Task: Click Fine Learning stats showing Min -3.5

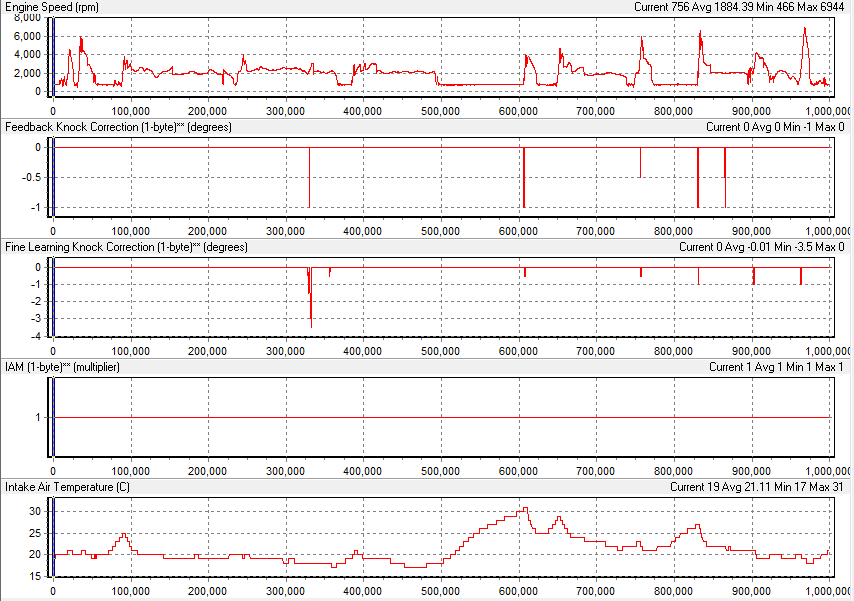Action: pos(761,247)
